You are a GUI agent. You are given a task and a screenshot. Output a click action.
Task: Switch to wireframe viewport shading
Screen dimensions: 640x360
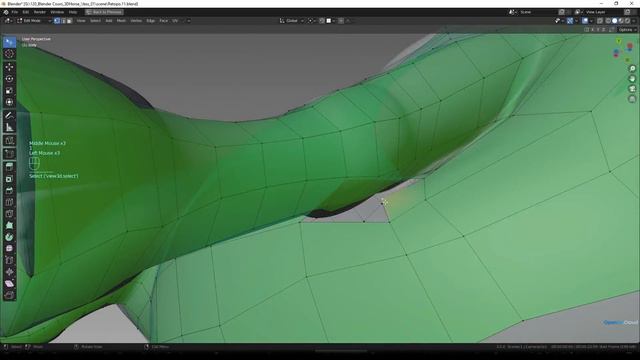[x=608, y=21]
